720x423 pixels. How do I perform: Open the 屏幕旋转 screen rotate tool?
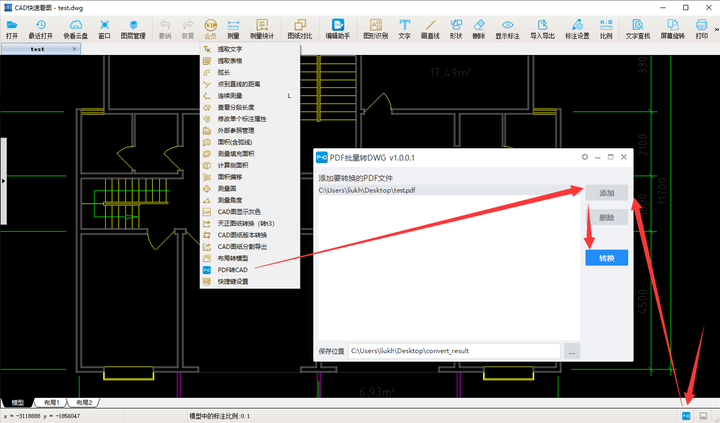point(672,29)
